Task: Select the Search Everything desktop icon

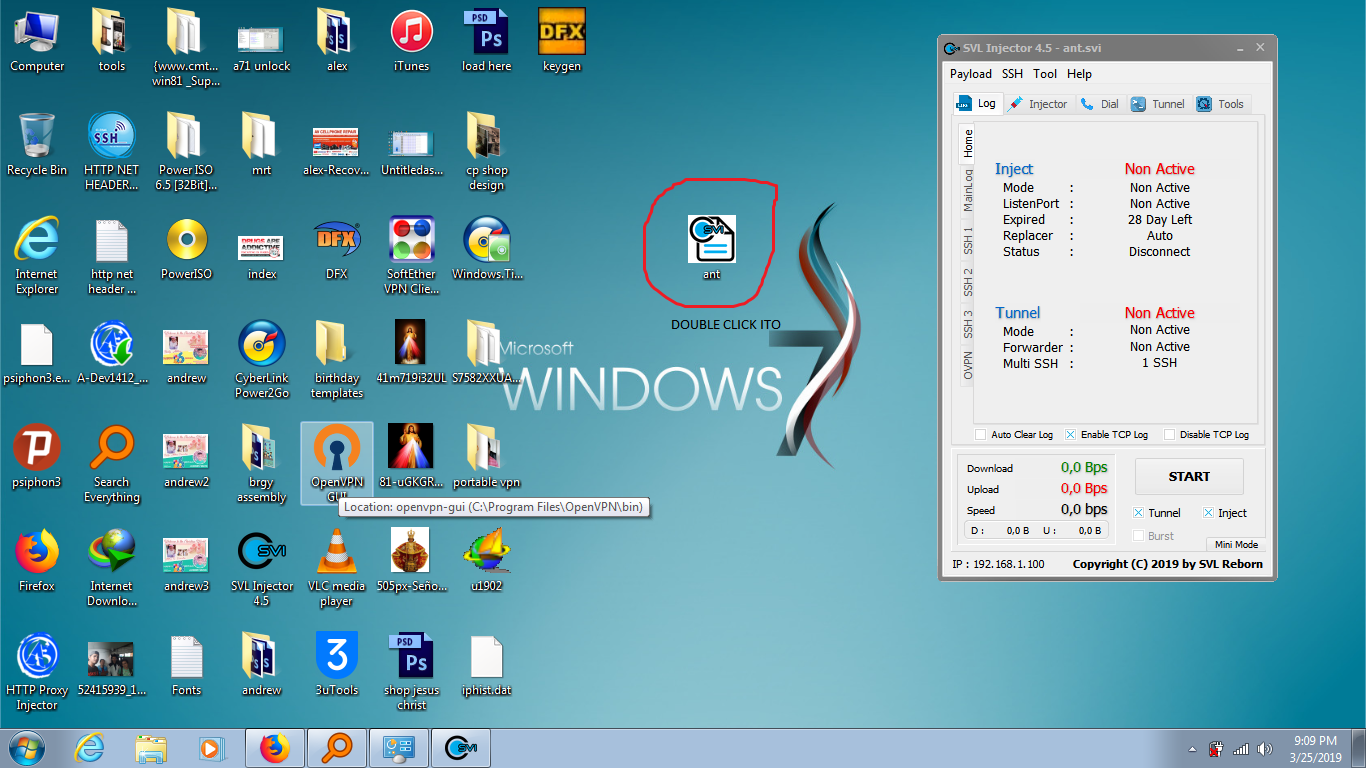Action: (112, 447)
